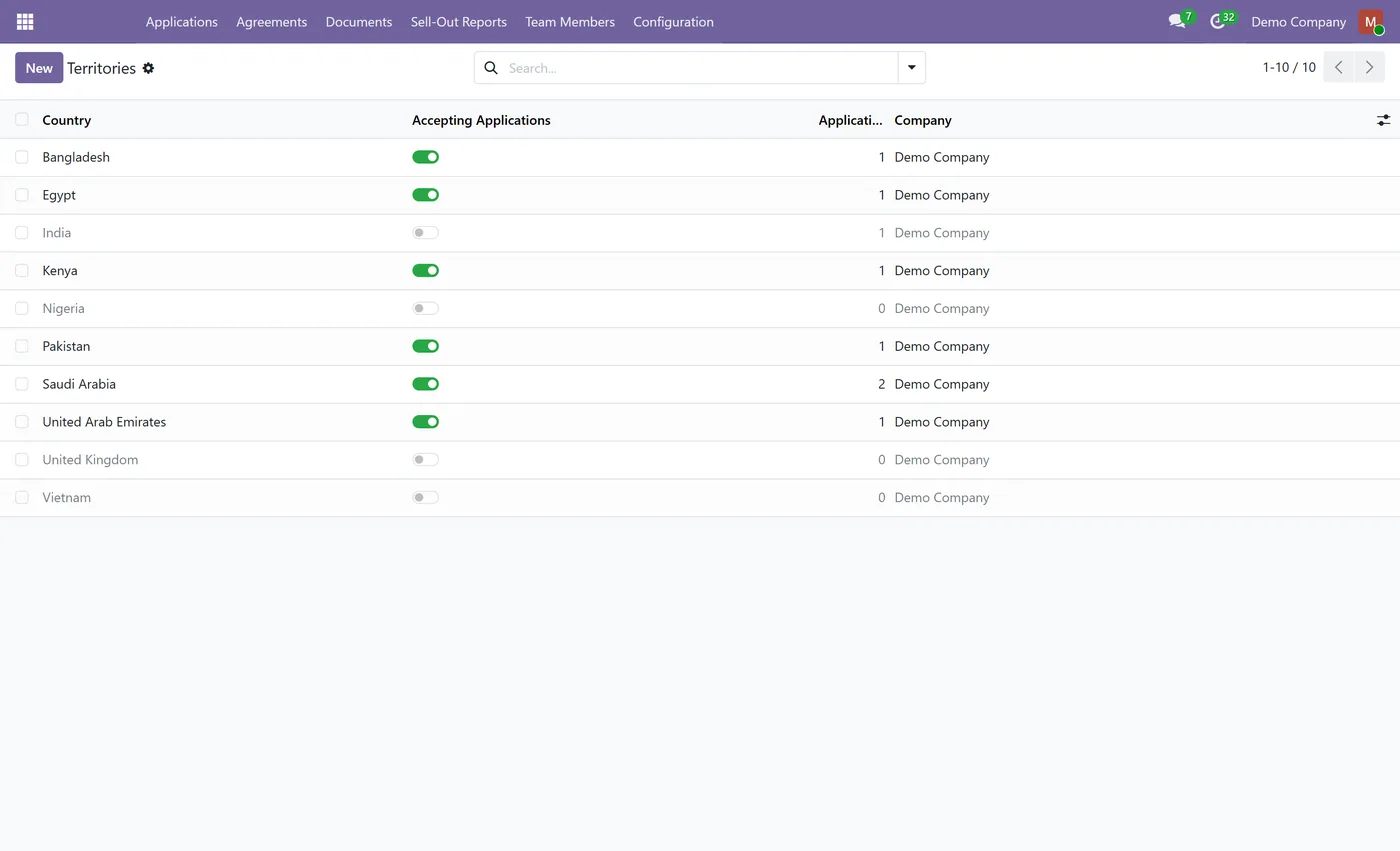Open the Kenya territory record
This screenshot has width=1400, height=851.
[x=60, y=271]
